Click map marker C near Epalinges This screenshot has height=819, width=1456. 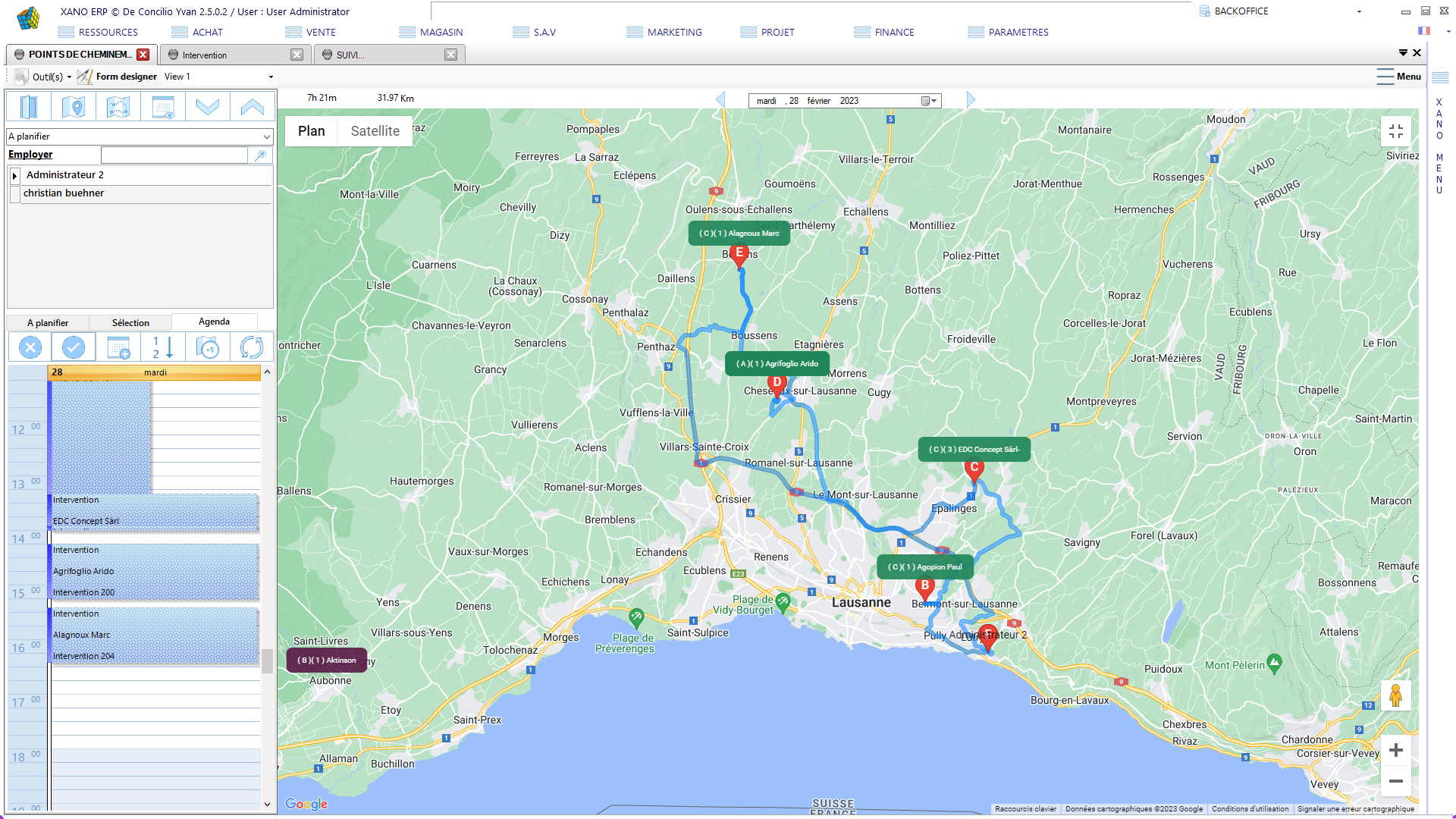(x=974, y=471)
